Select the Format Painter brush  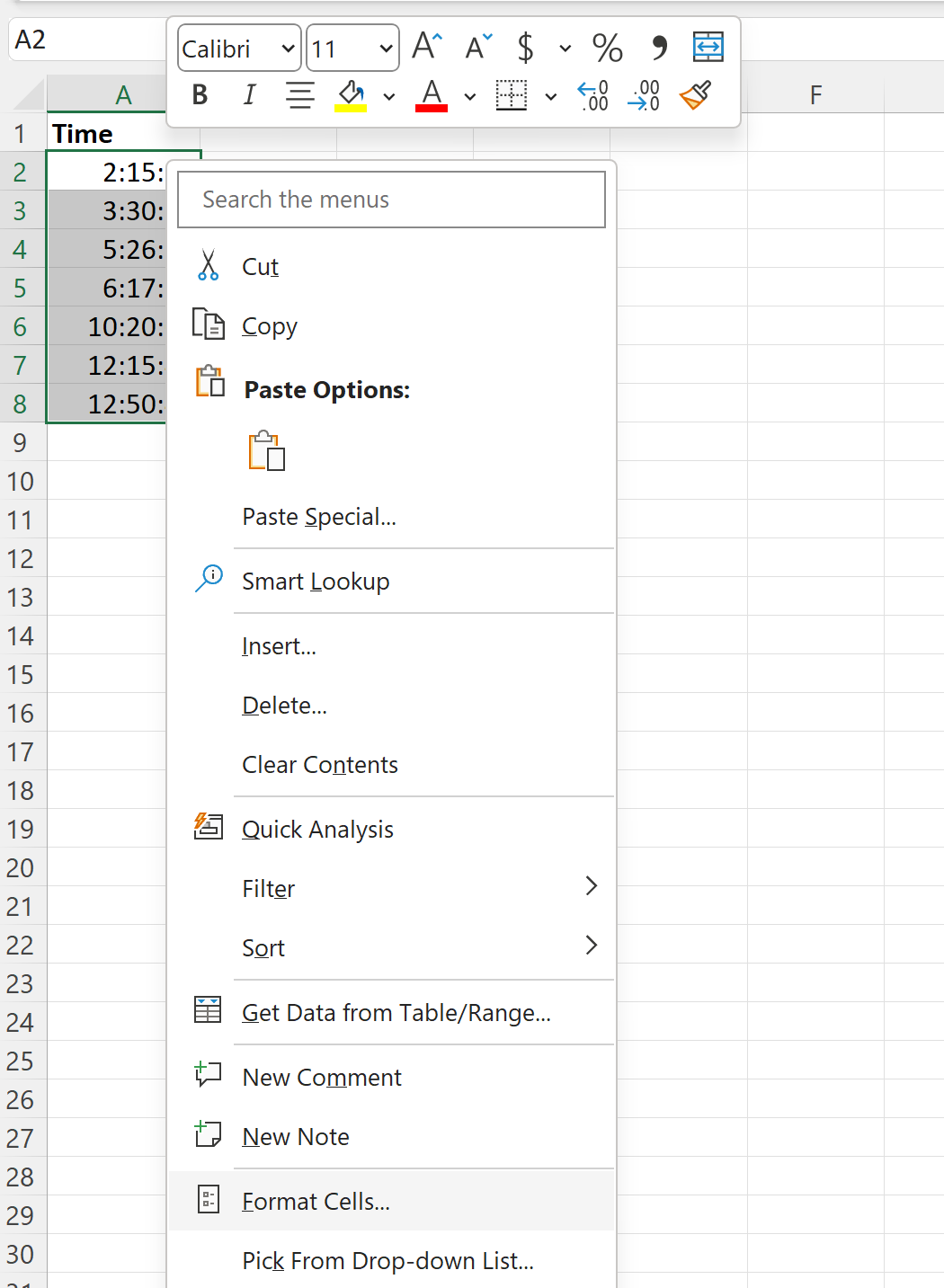coord(696,95)
